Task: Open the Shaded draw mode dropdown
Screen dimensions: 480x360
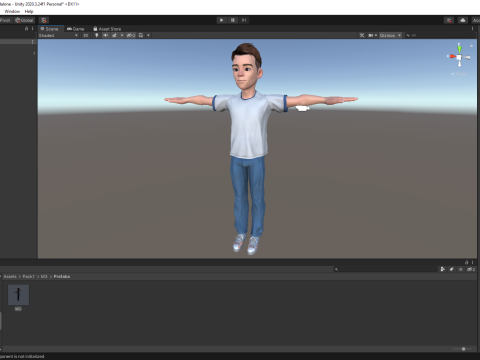Action: tap(58, 35)
